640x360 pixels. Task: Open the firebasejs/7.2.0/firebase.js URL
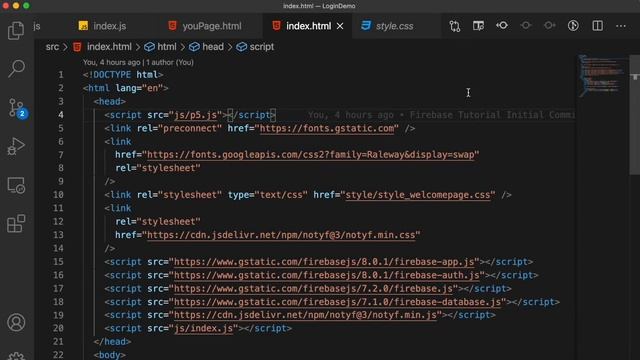tap(313, 289)
